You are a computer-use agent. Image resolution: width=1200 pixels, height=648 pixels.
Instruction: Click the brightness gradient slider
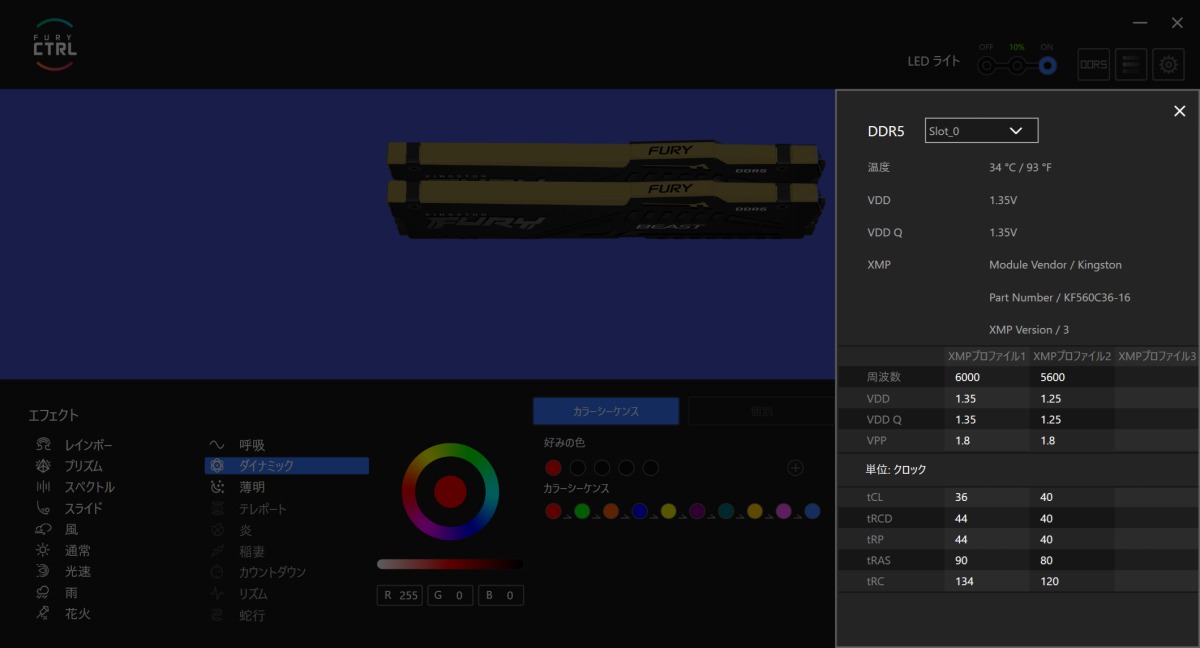pos(450,564)
